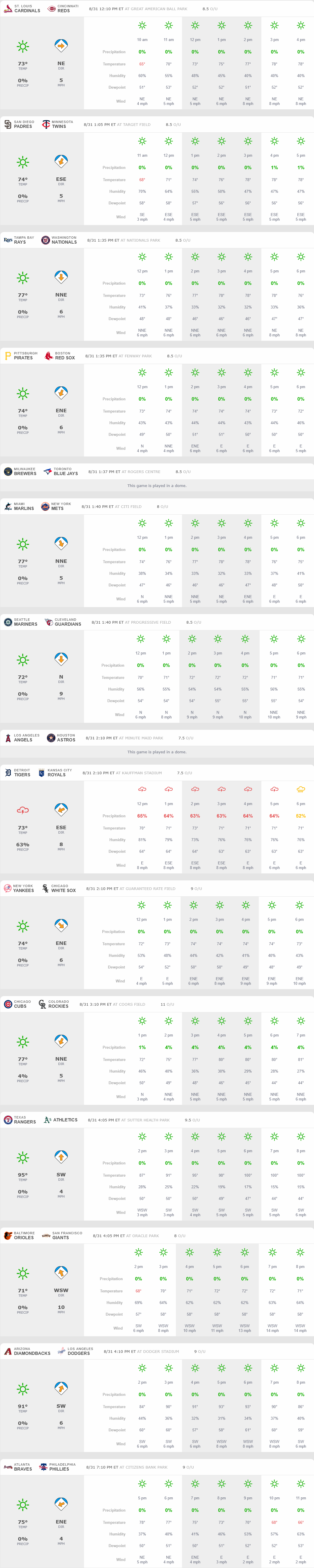Click 'AT FENWAY PARK' venue text
This screenshot has width=314, height=1568.
[x=136, y=356]
